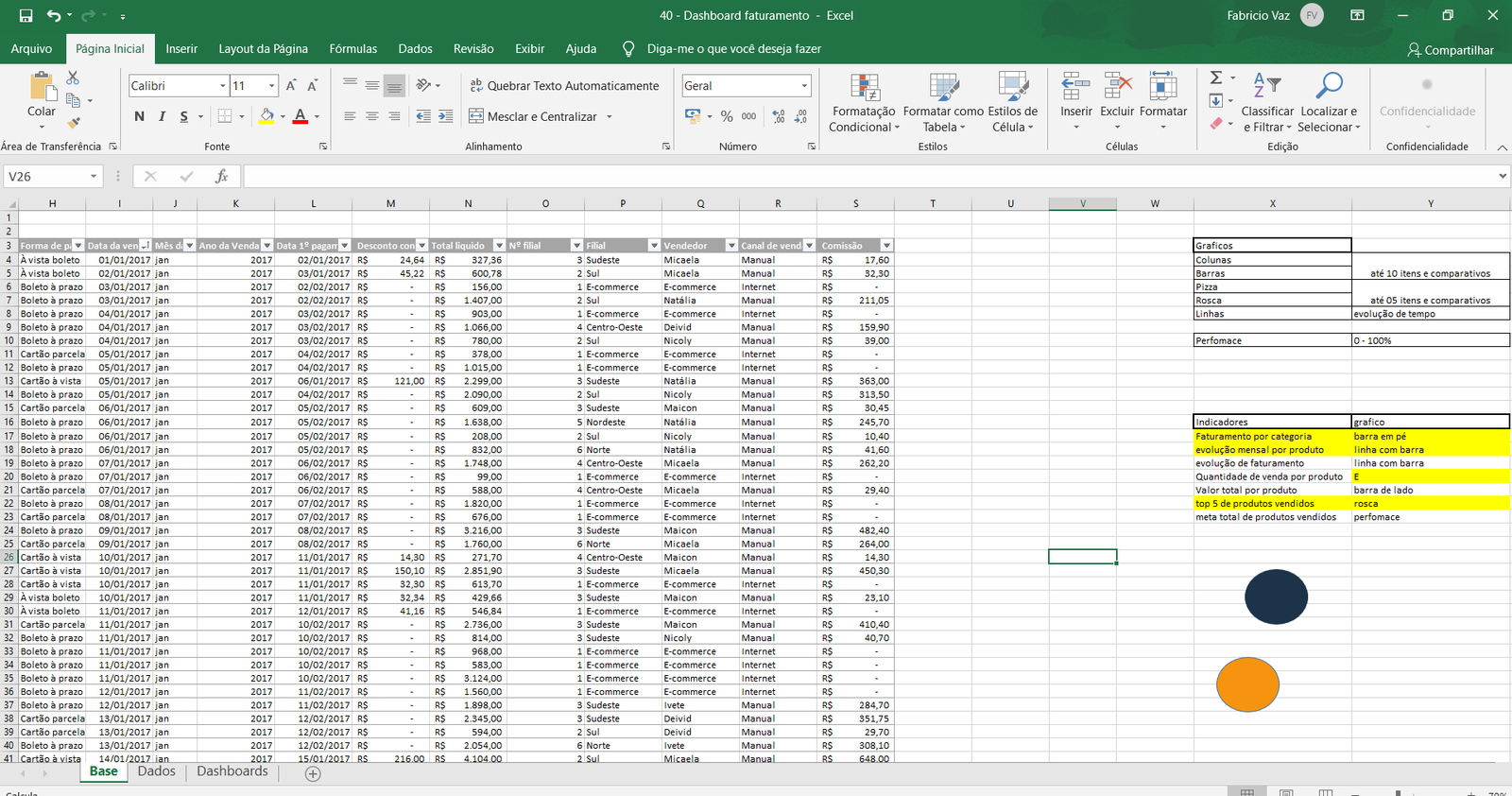Click the Compartilhar button
The image size is (1512, 796).
[x=1451, y=50]
